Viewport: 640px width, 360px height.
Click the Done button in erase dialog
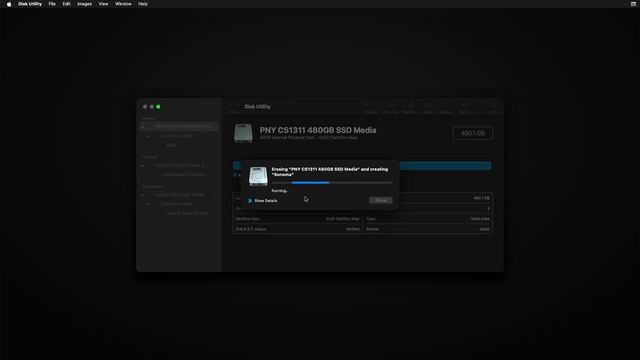tap(381, 200)
